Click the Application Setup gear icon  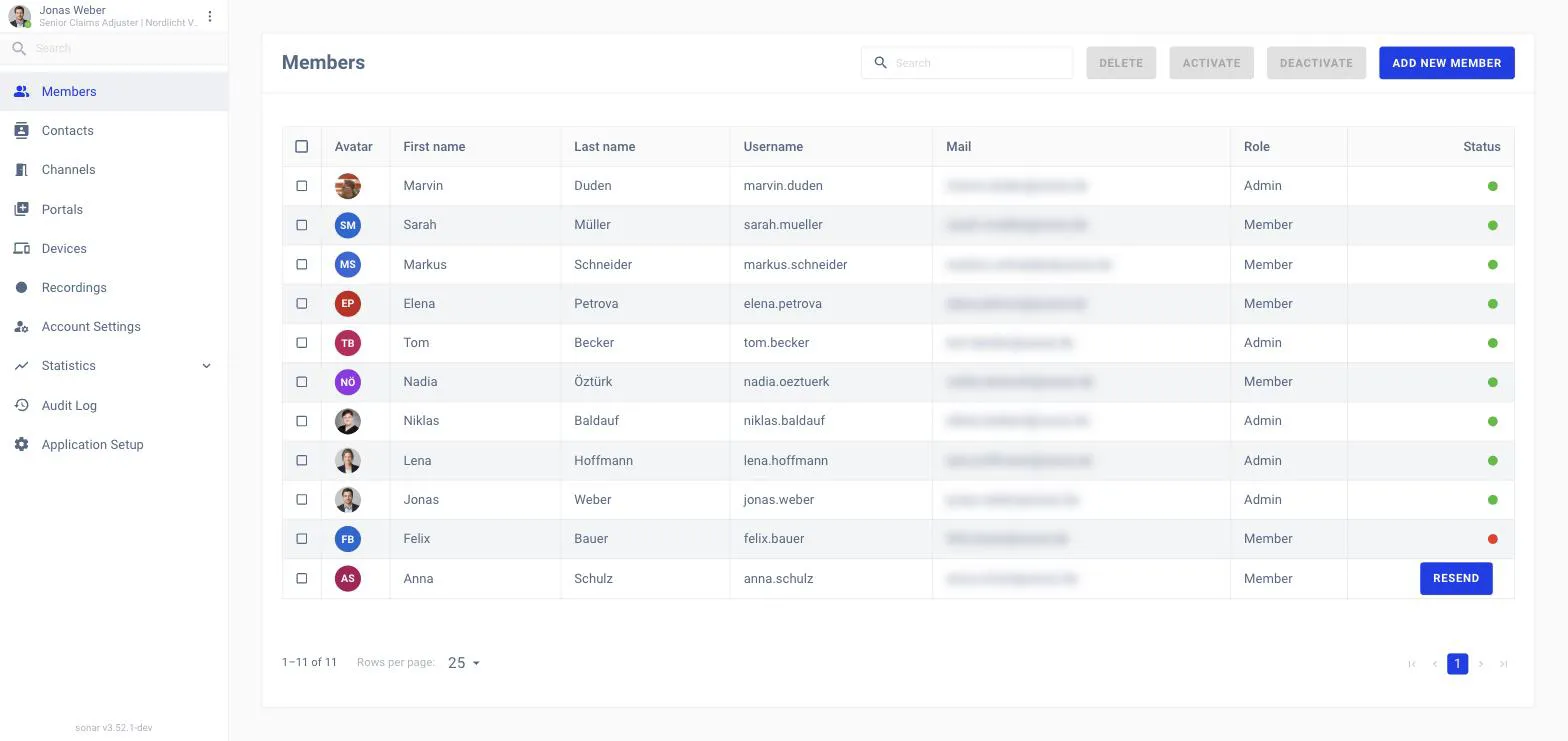[21, 444]
